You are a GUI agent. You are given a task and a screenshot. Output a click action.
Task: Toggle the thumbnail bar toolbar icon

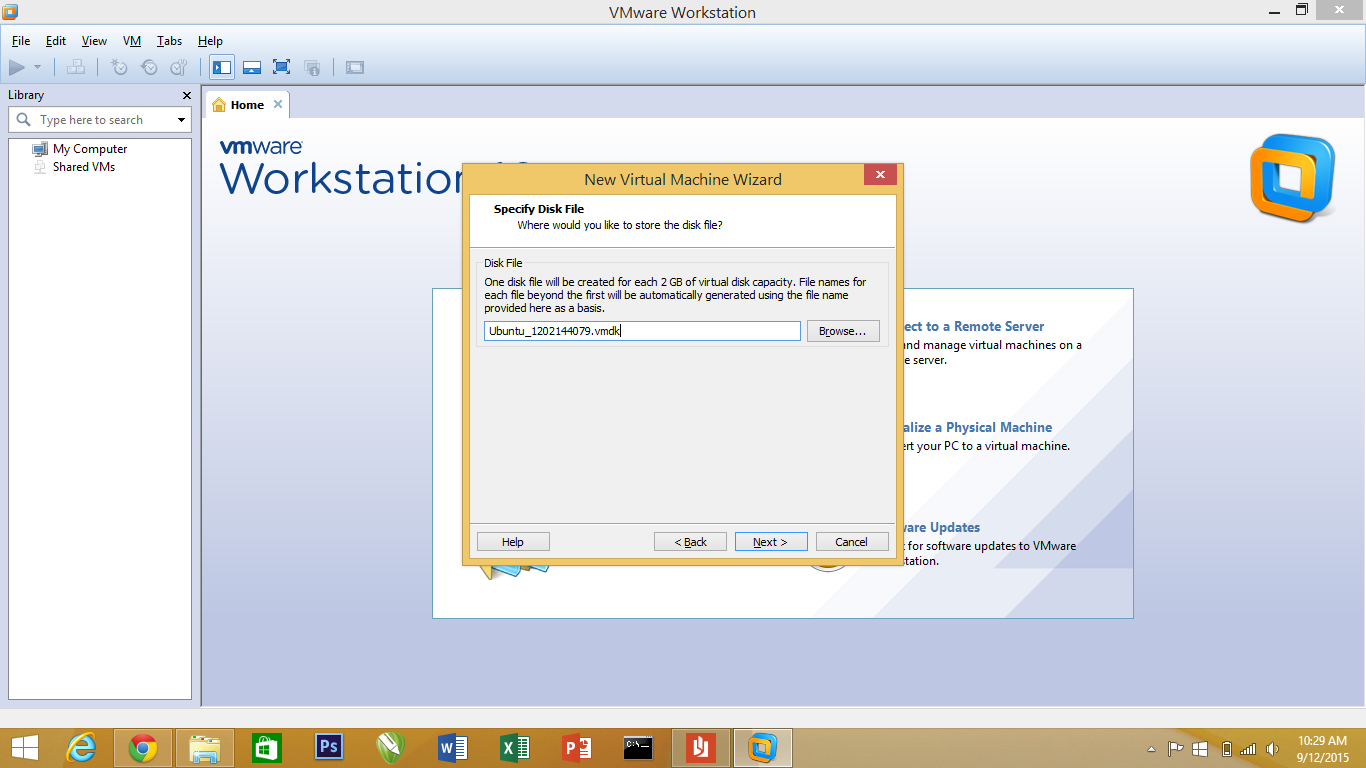pyautogui.click(x=252, y=67)
